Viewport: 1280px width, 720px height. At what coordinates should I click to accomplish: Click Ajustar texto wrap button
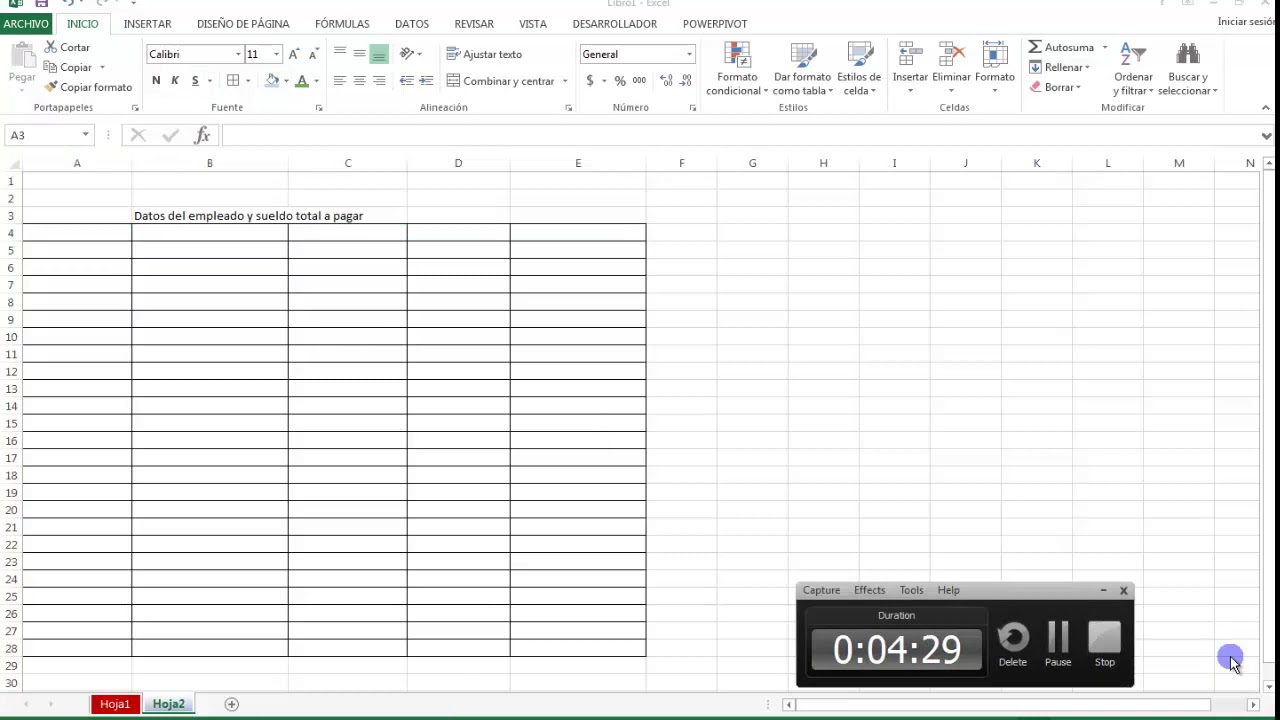pyautogui.click(x=484, y=54)
